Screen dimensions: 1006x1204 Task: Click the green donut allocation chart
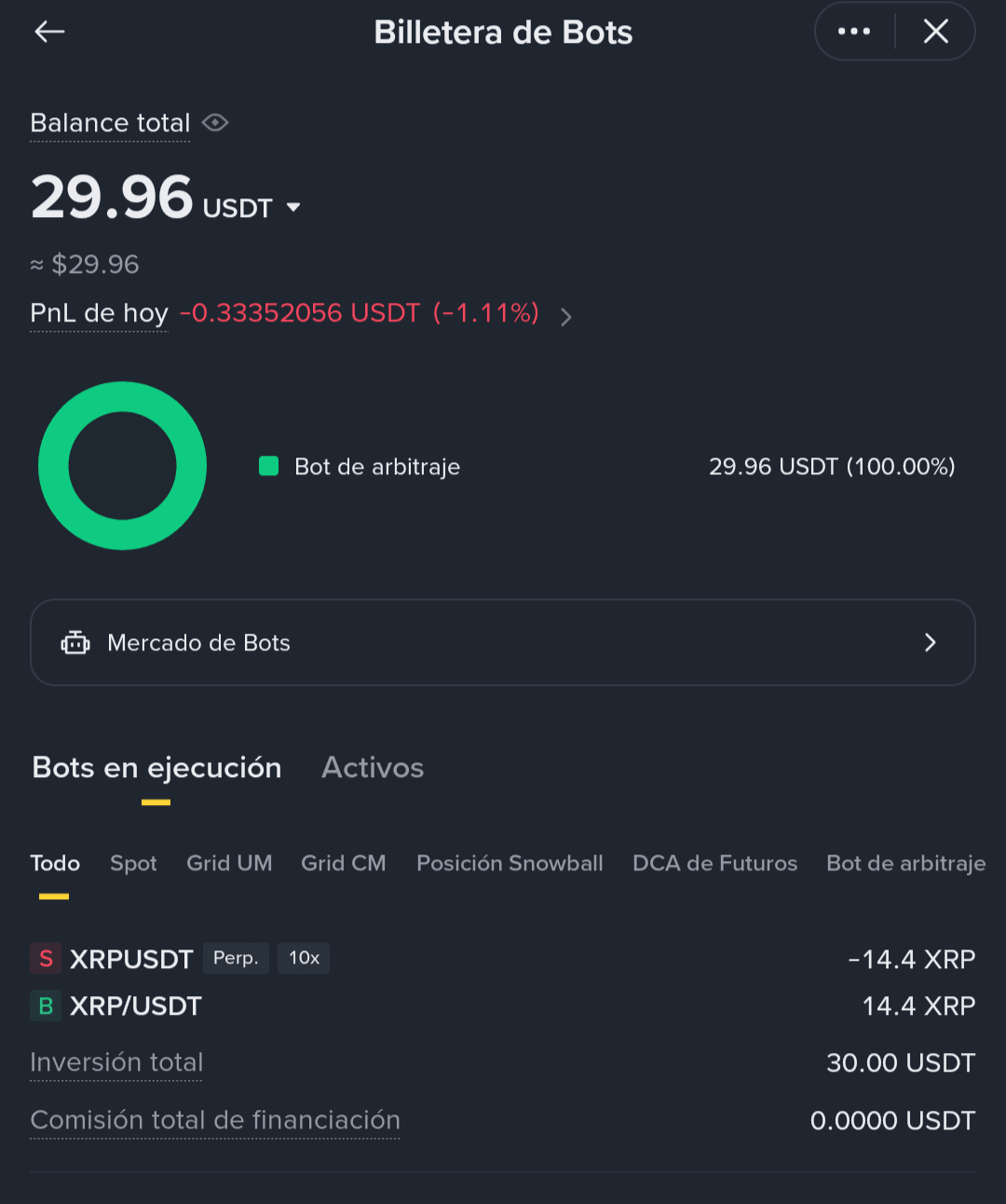click(122, 465)
